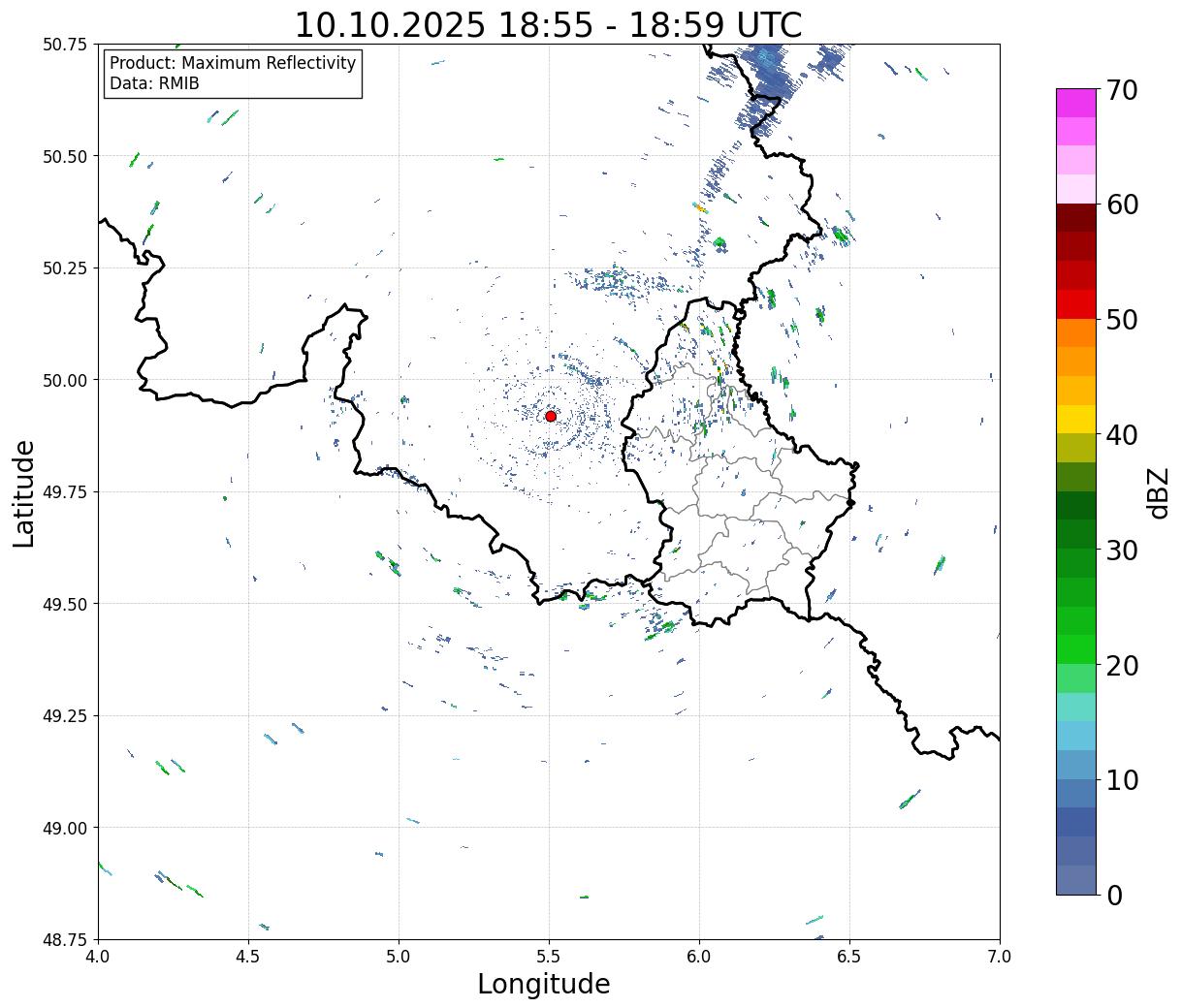Viewport: 1182px width, 1008px height.
Task: Click the latitude tick label 50.75
Action: (65, 45)
